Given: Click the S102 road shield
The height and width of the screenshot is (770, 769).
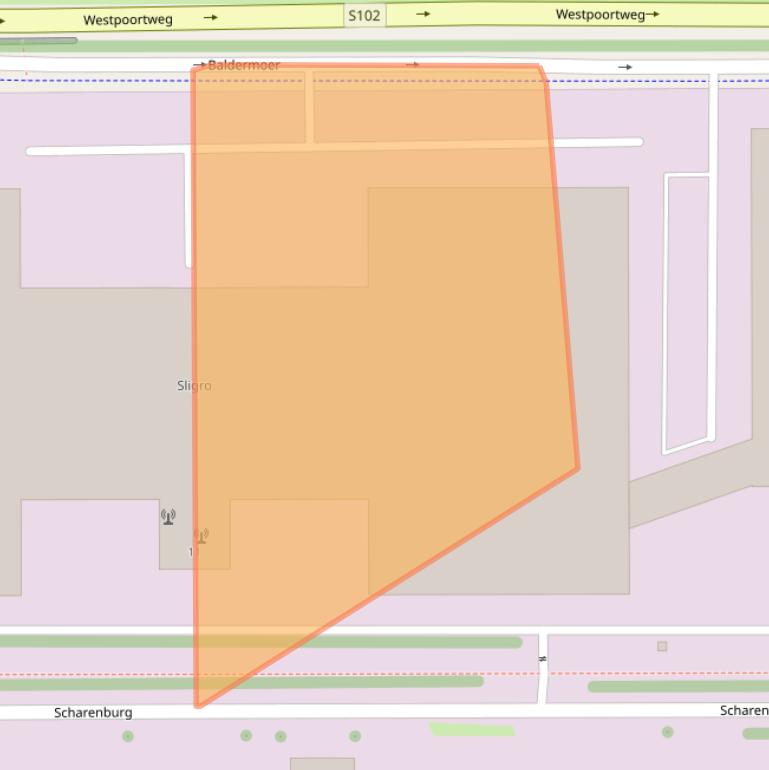Looking at the screenshot, I should coord(364,15).
